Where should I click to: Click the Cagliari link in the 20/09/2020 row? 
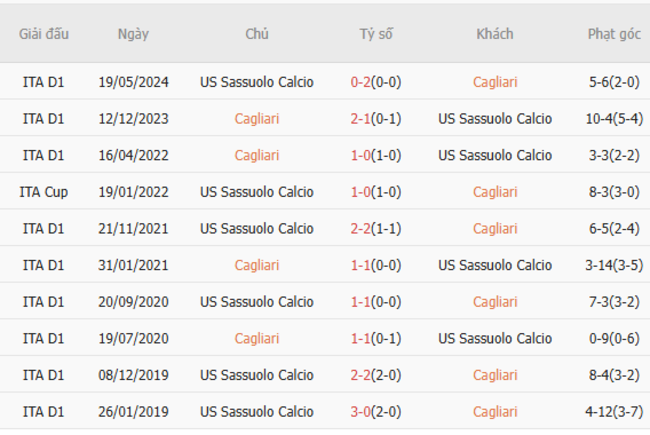495,301
